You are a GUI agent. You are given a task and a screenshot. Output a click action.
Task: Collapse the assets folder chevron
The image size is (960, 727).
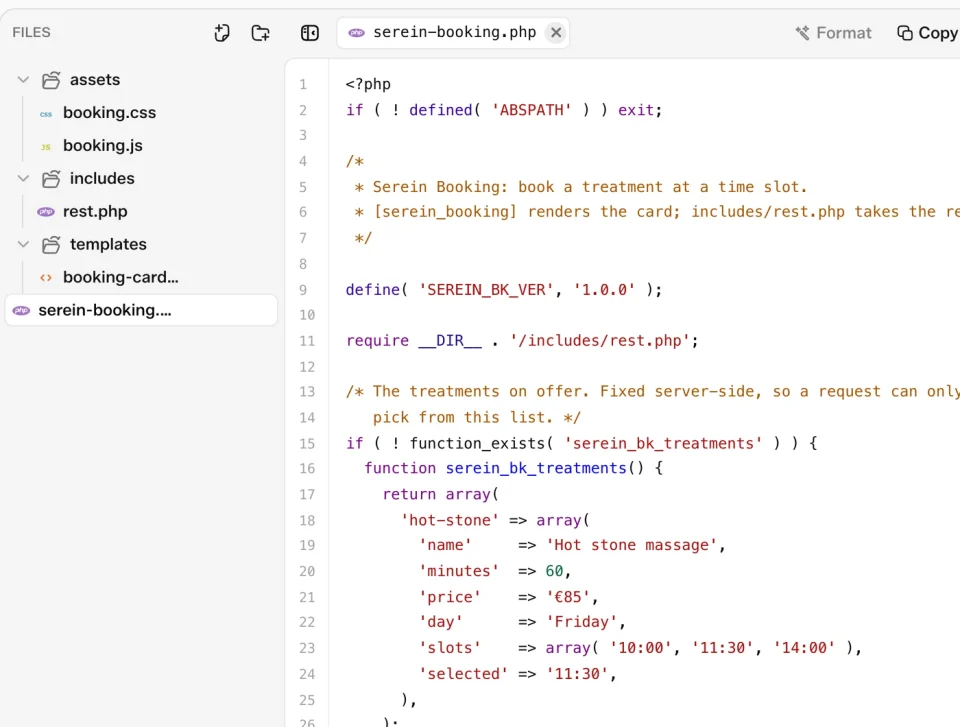(23, 80)
